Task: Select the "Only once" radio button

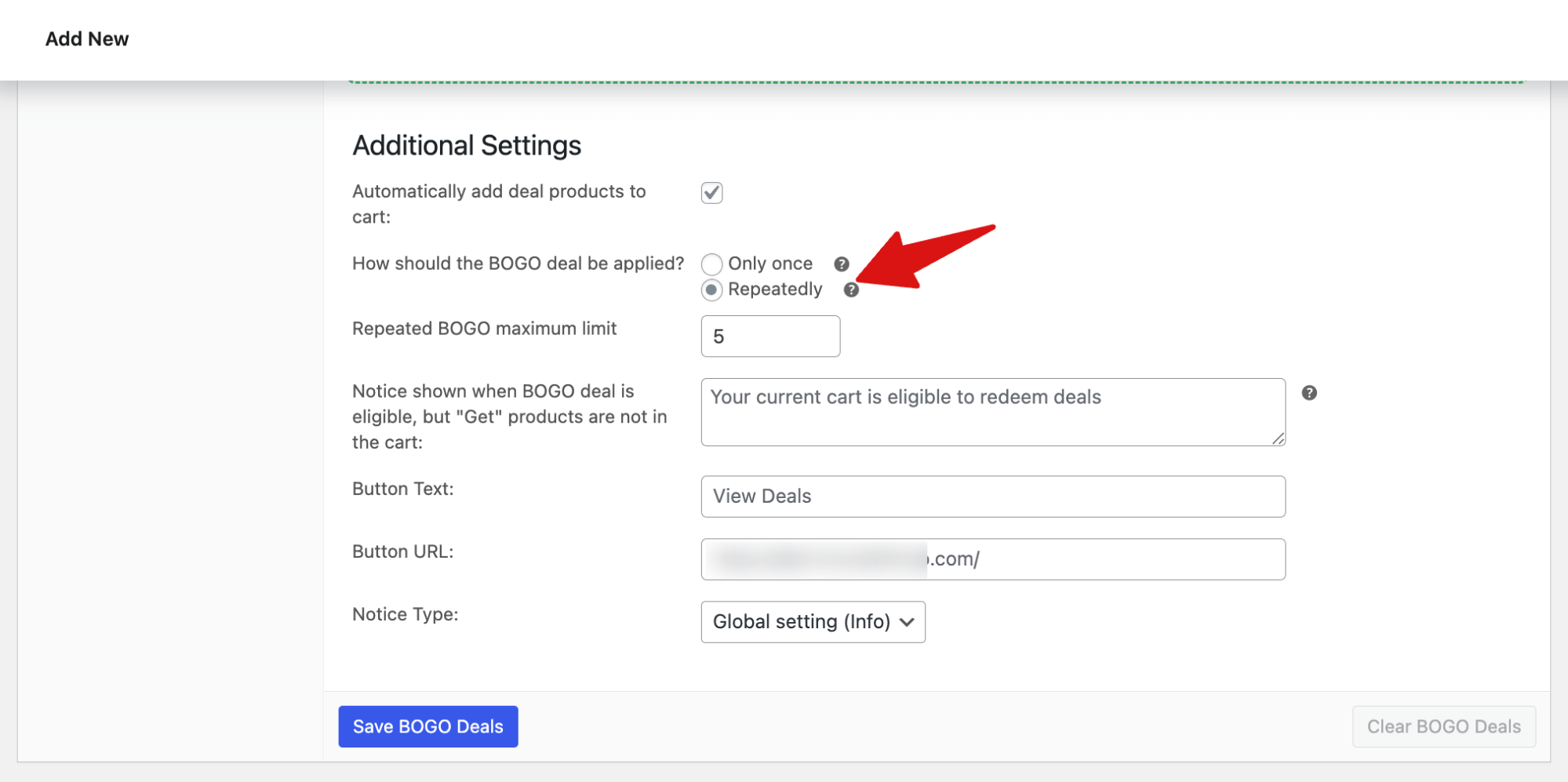Action: pos(711,264)
